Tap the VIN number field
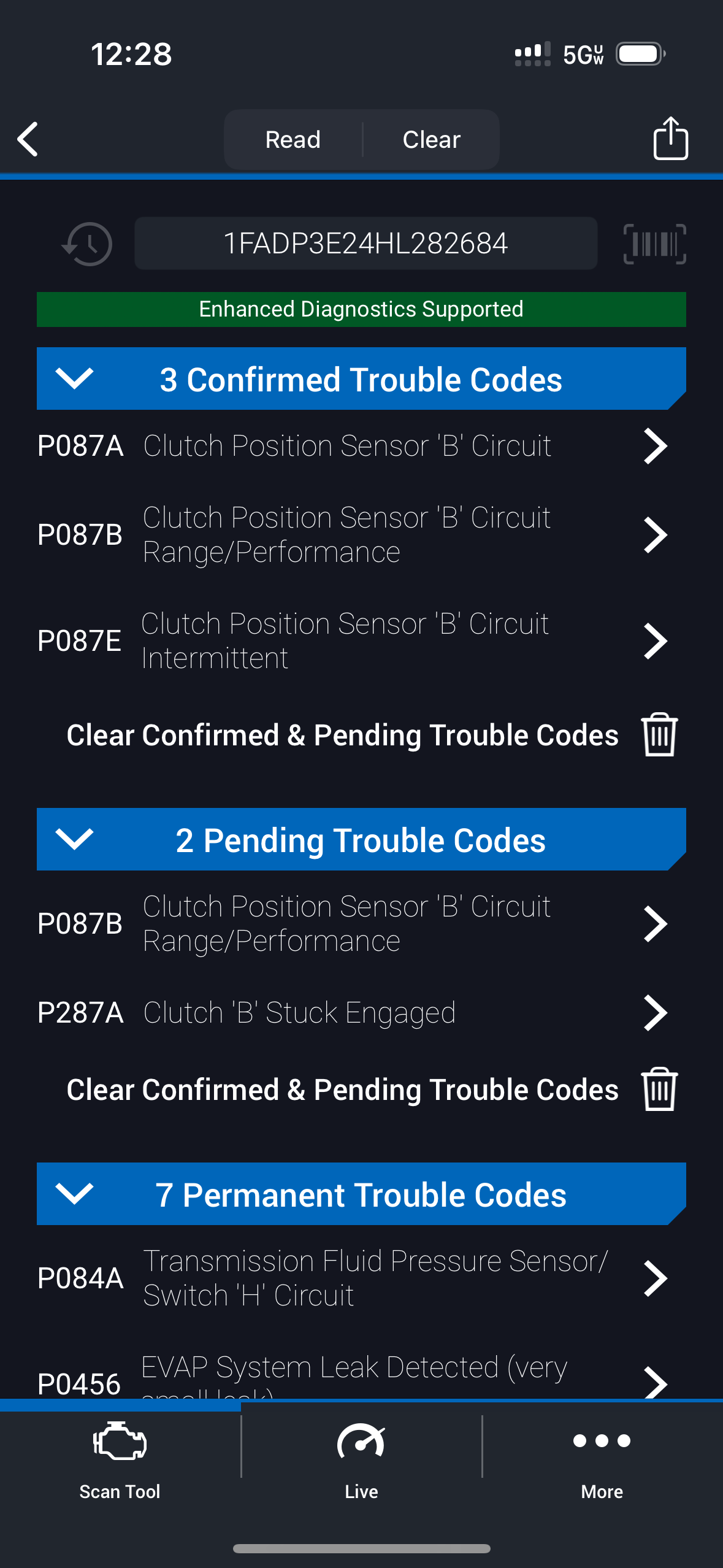This screenshot has width=723, height=1568. 365,244
